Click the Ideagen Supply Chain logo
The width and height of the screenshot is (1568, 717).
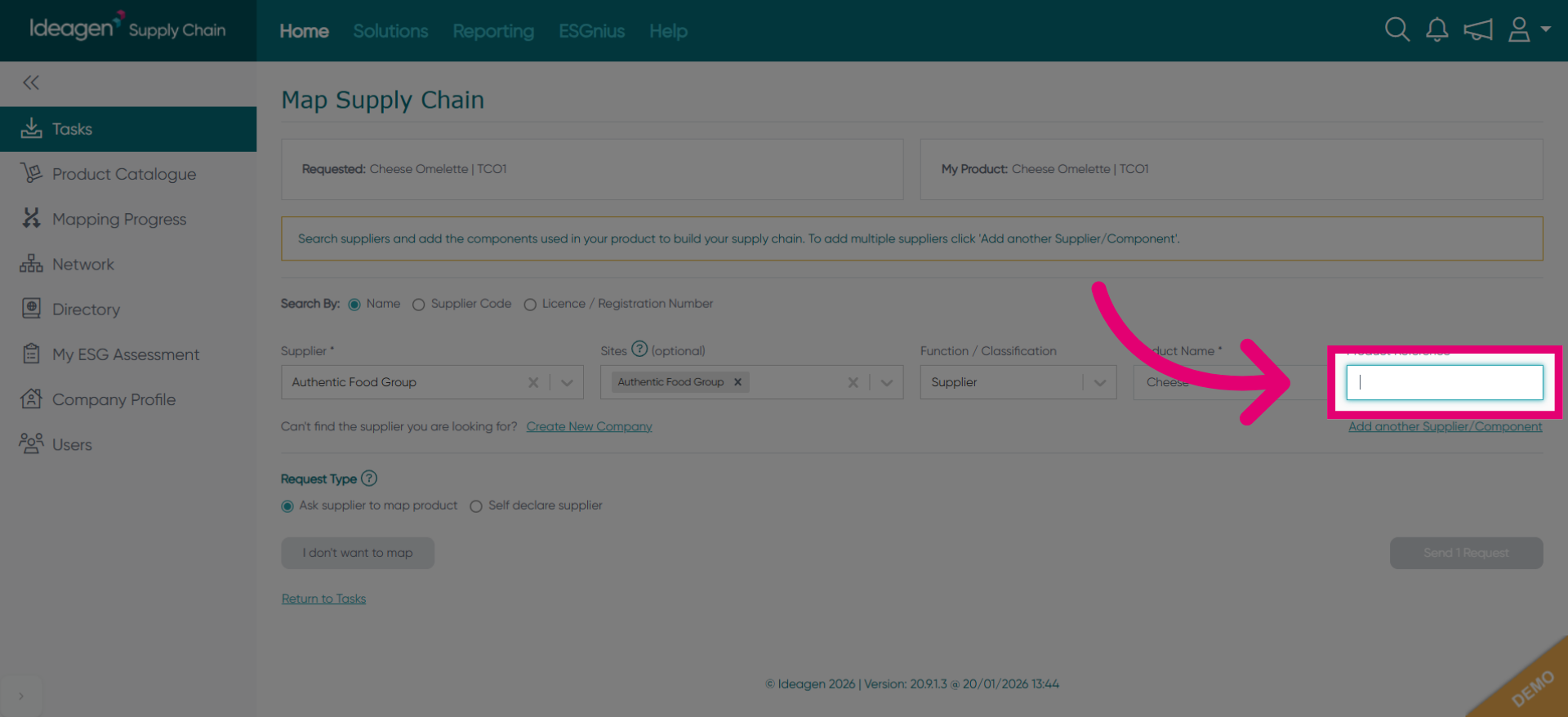click(127, 29)
